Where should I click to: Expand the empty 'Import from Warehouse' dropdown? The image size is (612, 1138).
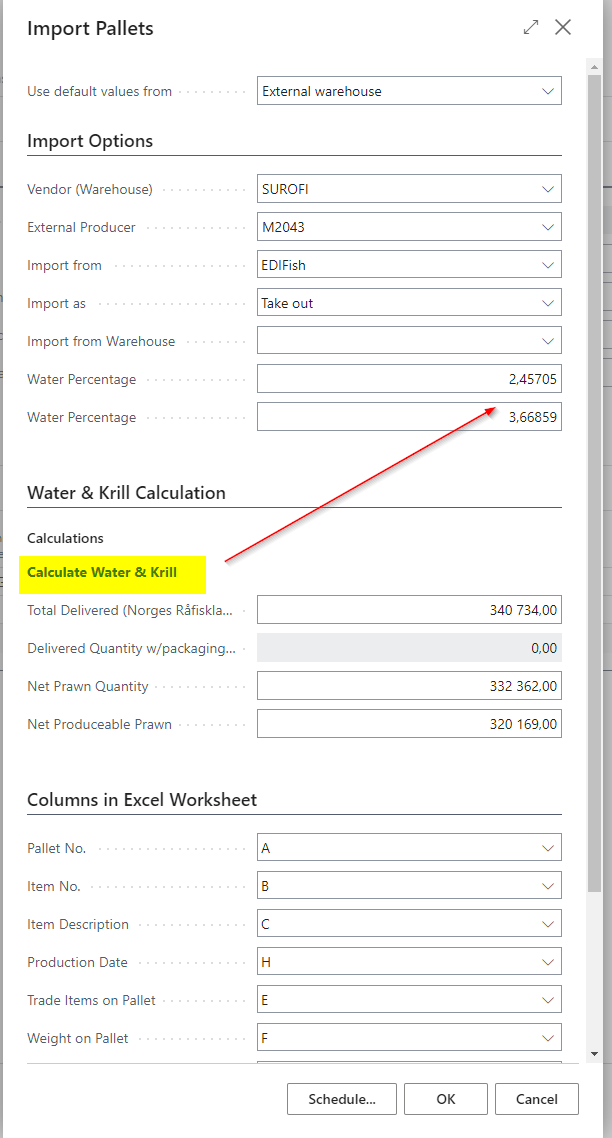pos(548,341)
